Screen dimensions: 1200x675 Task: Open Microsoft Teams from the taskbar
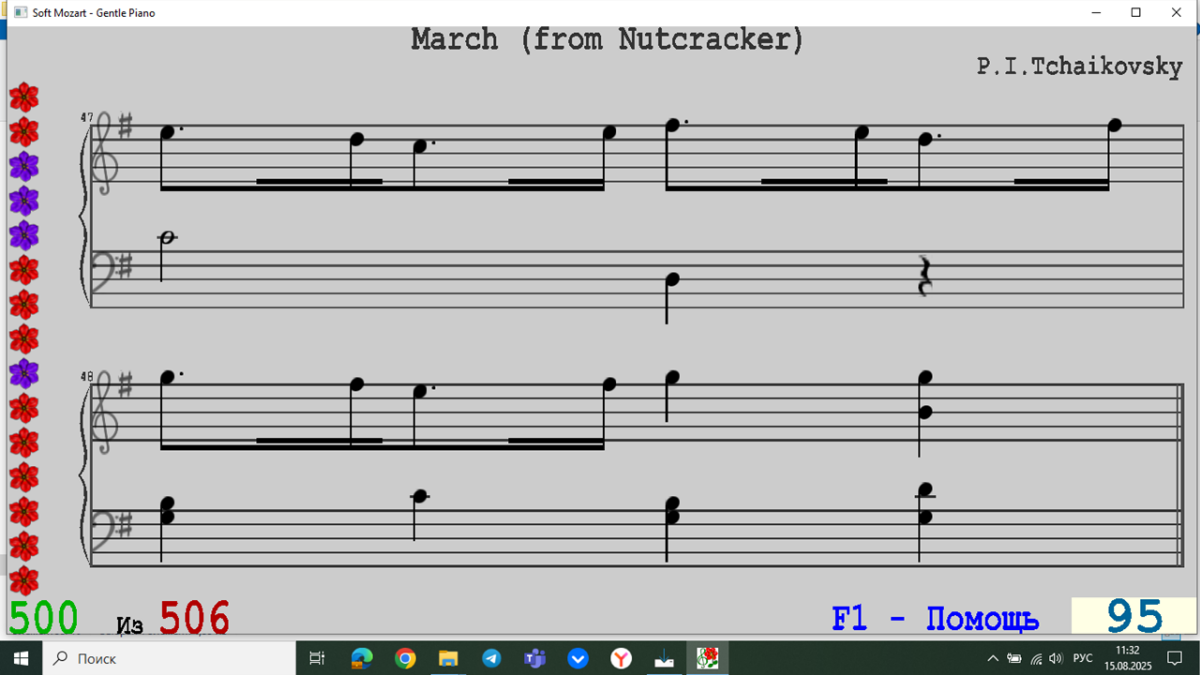click(x=535, y=658)
